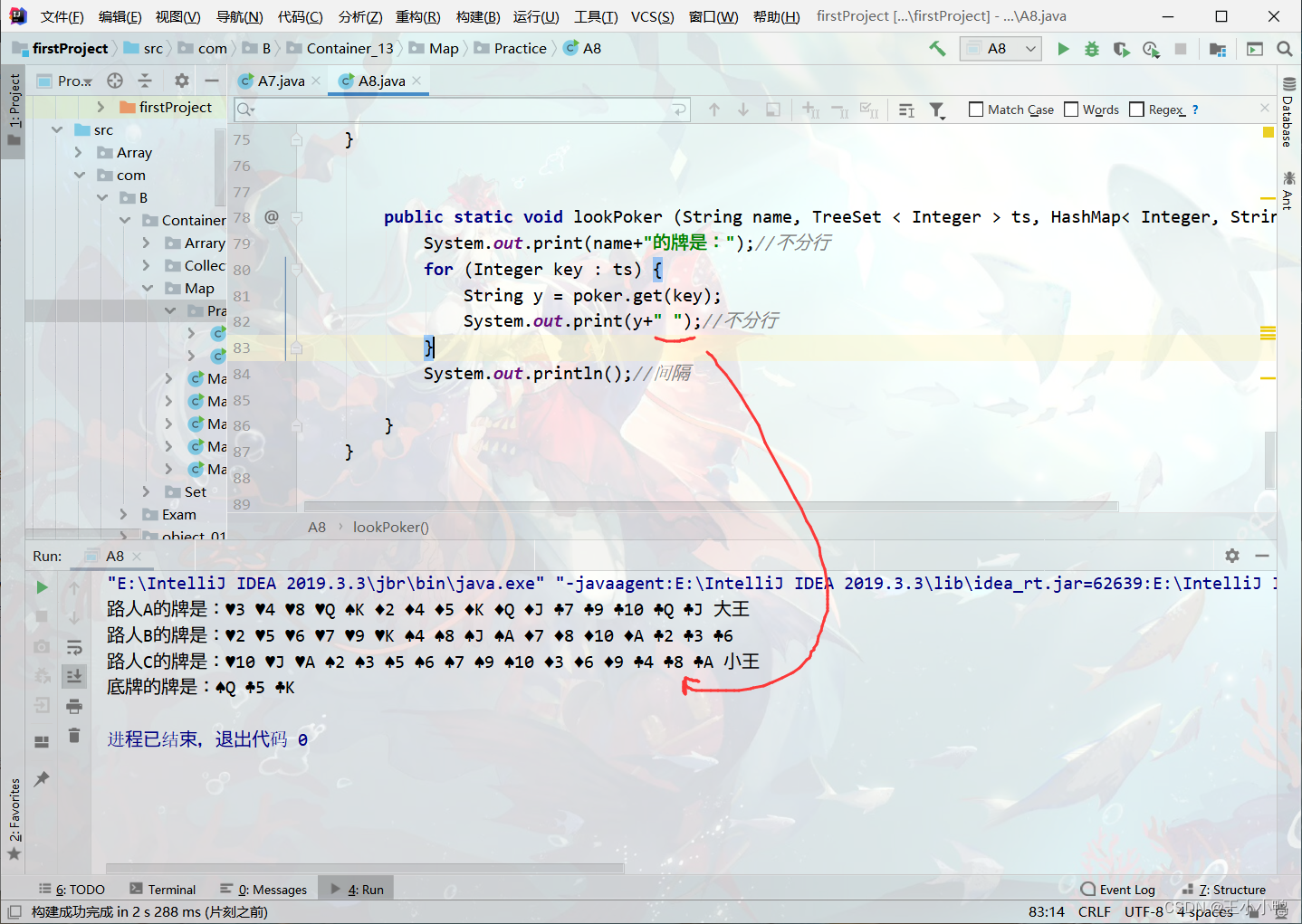The width and height of the screenshot is (1302, 924).
Task: Open the 文件(F) menu
Action: tap(62, 16)
